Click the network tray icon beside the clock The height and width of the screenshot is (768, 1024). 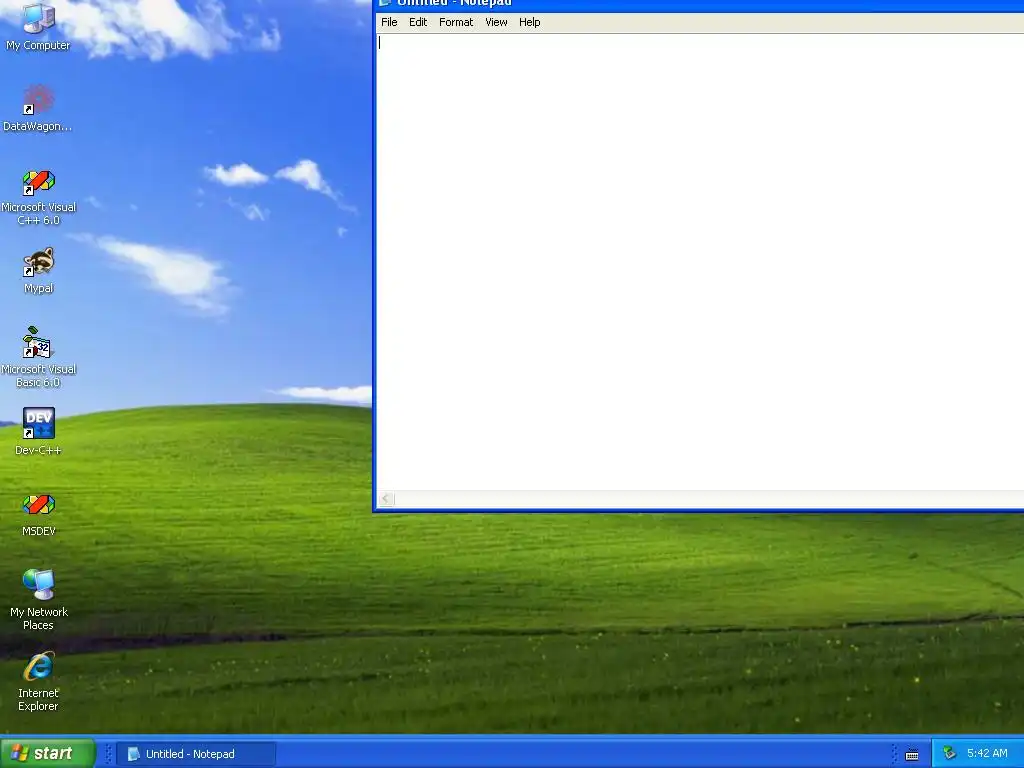[x=950, y=754]
